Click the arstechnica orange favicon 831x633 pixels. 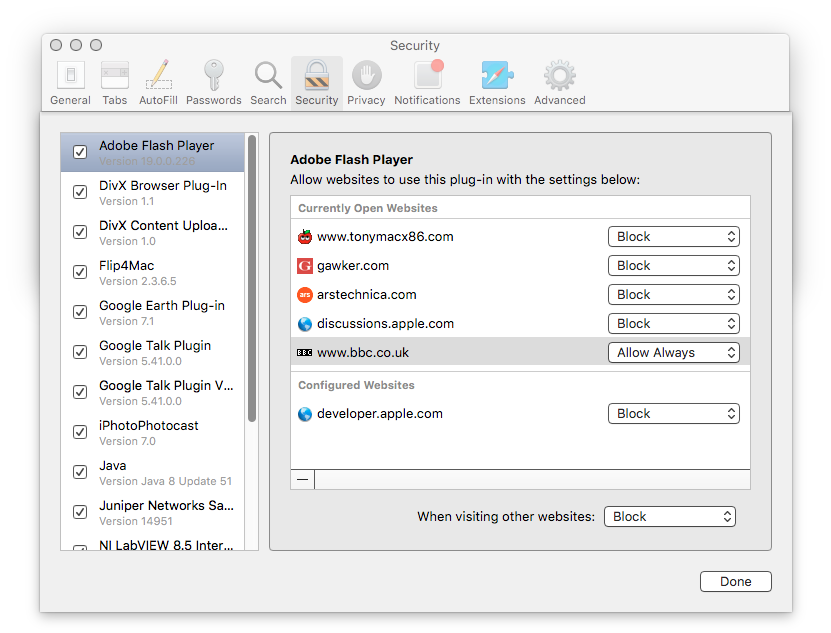point(305,295)
